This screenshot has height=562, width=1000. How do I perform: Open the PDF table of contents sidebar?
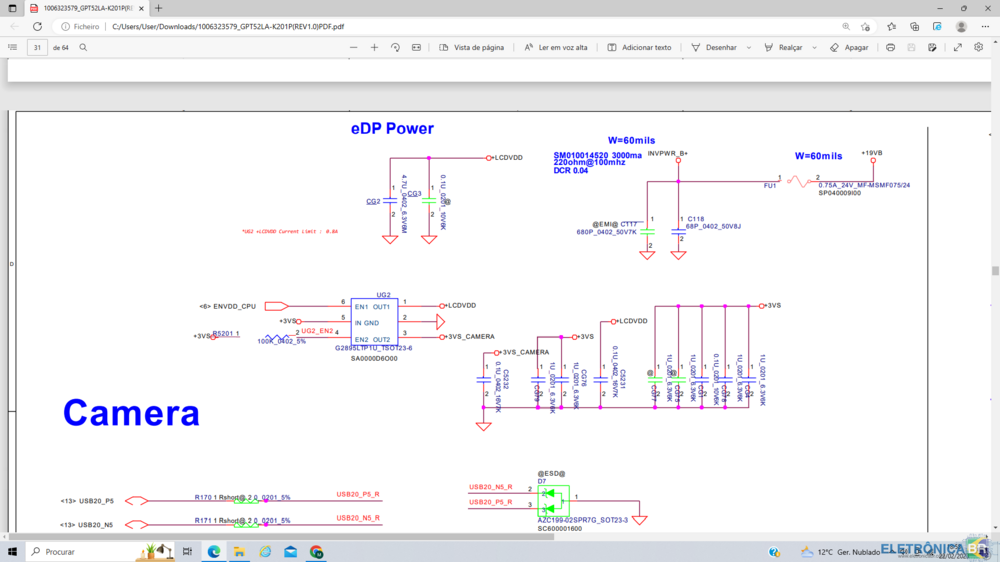[x=12, y=47]
